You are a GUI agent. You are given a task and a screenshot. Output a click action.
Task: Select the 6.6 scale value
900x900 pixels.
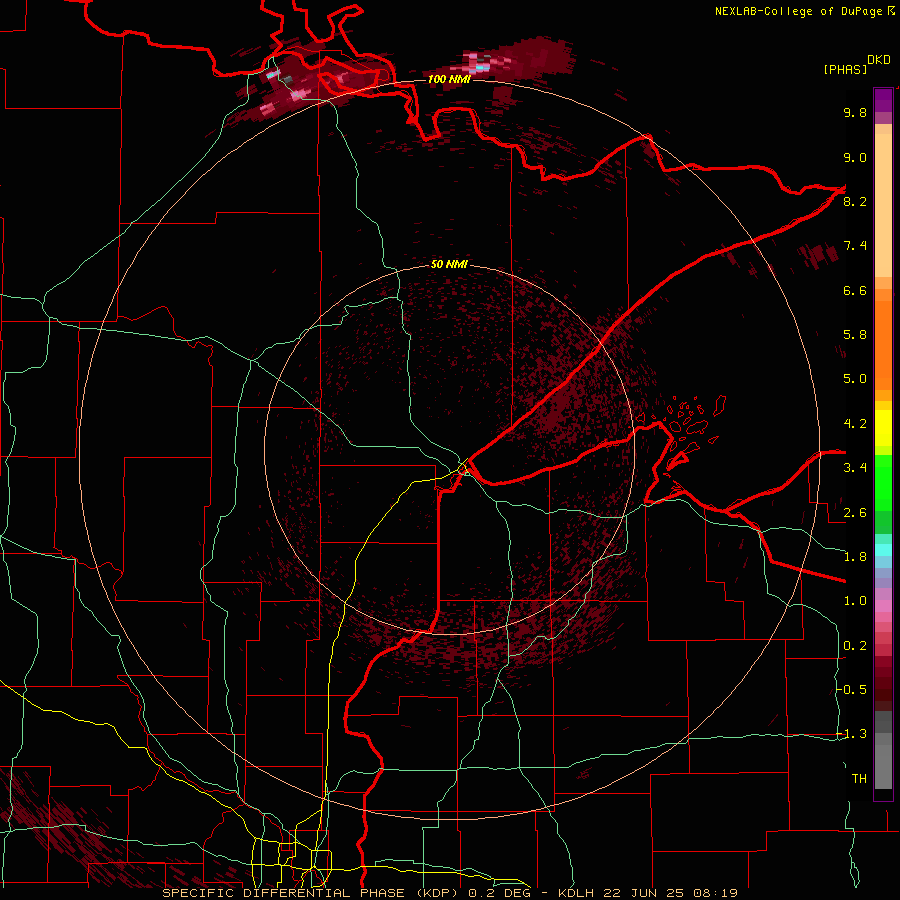pyautogui.click(x=855, y=290)
